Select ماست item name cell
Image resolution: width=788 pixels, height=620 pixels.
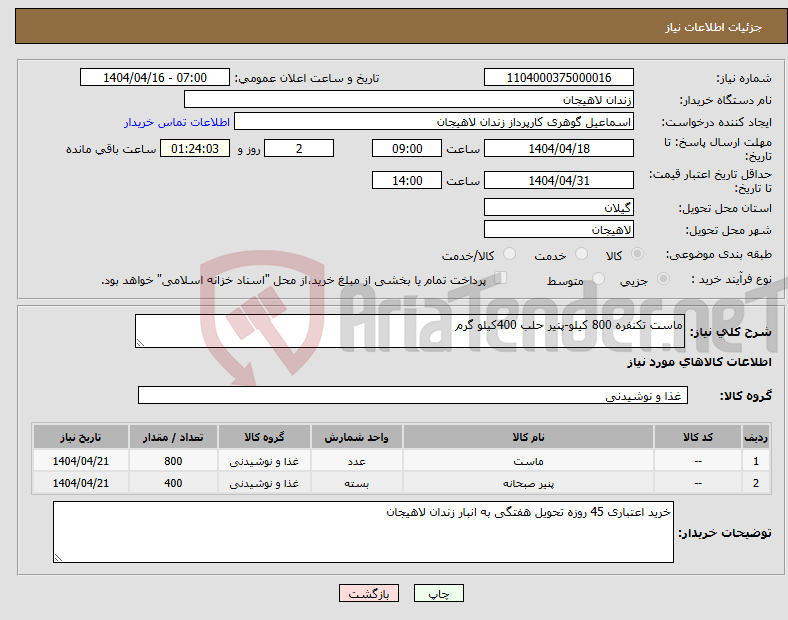pos(528,461)
